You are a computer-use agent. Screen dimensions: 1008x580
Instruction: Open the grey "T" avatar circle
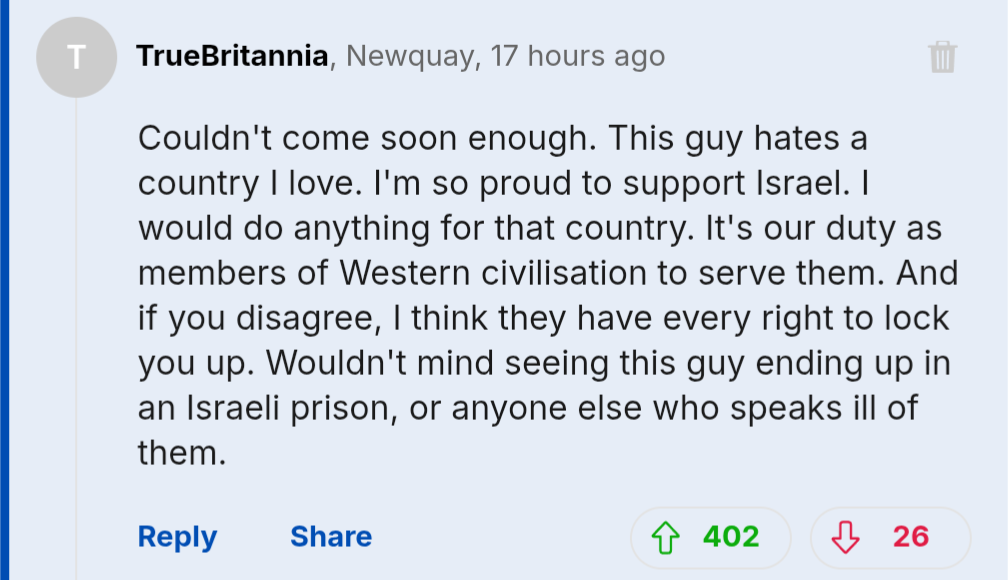pos(76,57)
